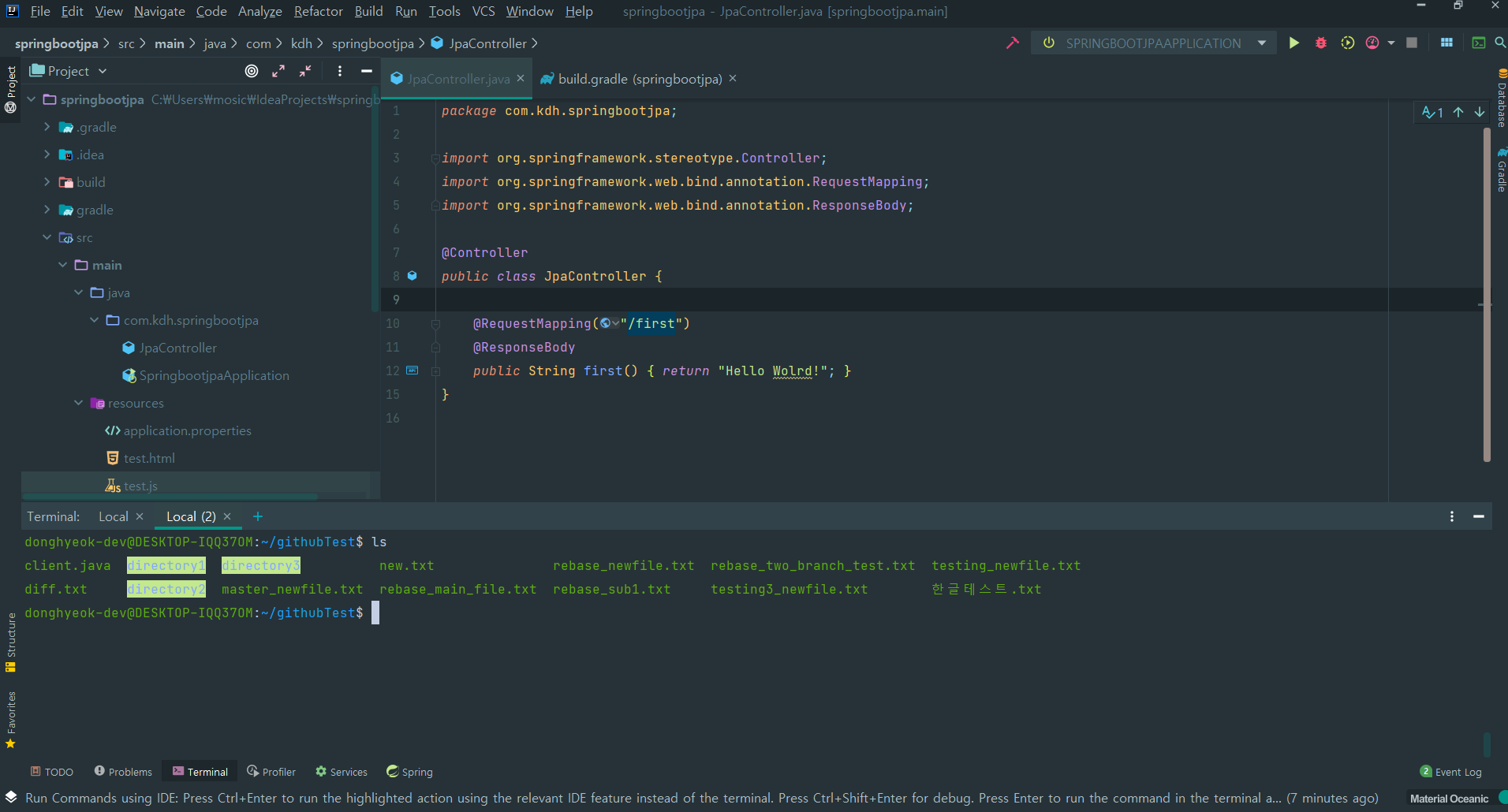Open the Services tool window
Viewport: 1508px width, 812px height.
coord(342,772)
